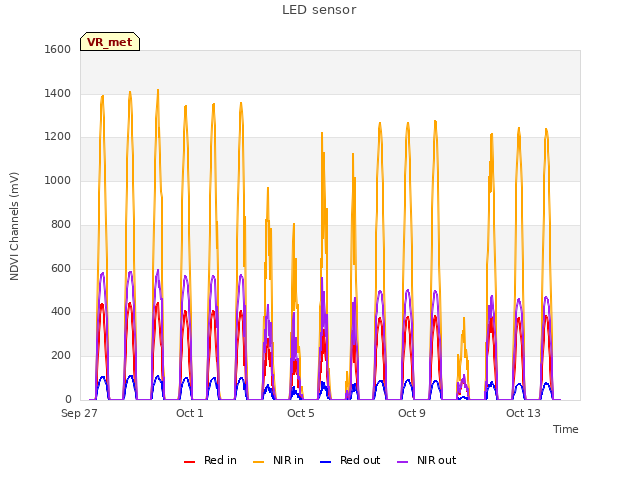Image resolution: width=640 pixels, height=480 pixels.
Task: Click the Oct 5 x-axis tick label
Action: pos(301,413)
